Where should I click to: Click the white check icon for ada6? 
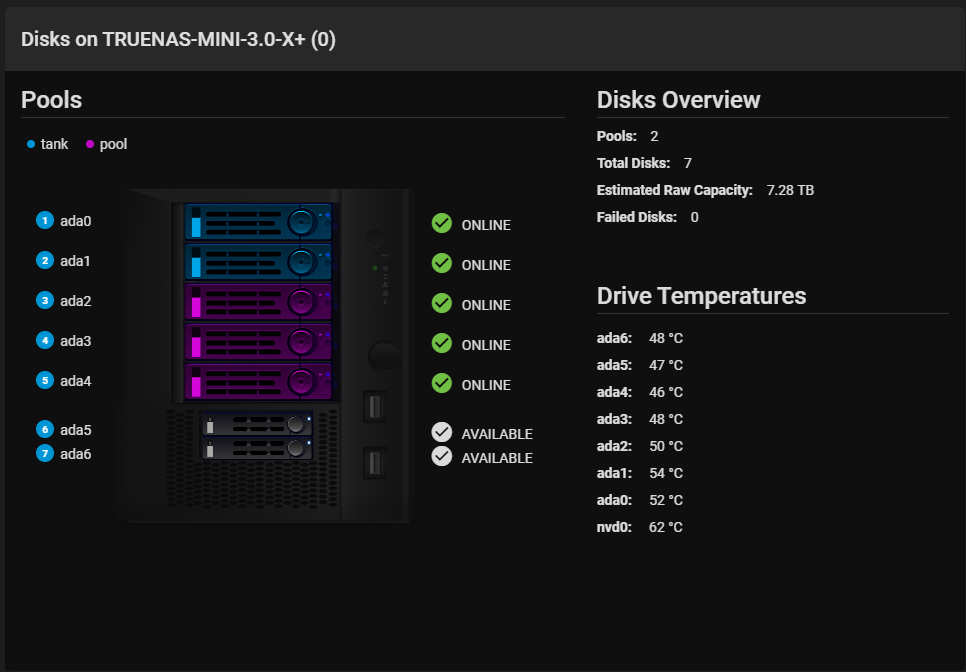click(442, 456)
